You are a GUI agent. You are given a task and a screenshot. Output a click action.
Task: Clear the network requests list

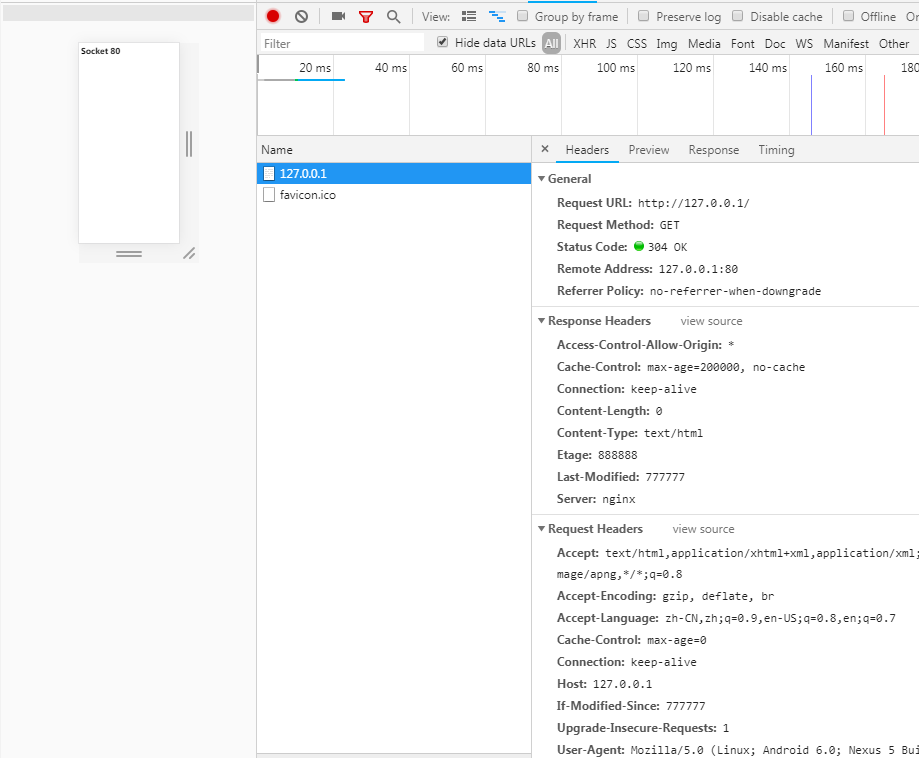[x=301, y=16]
